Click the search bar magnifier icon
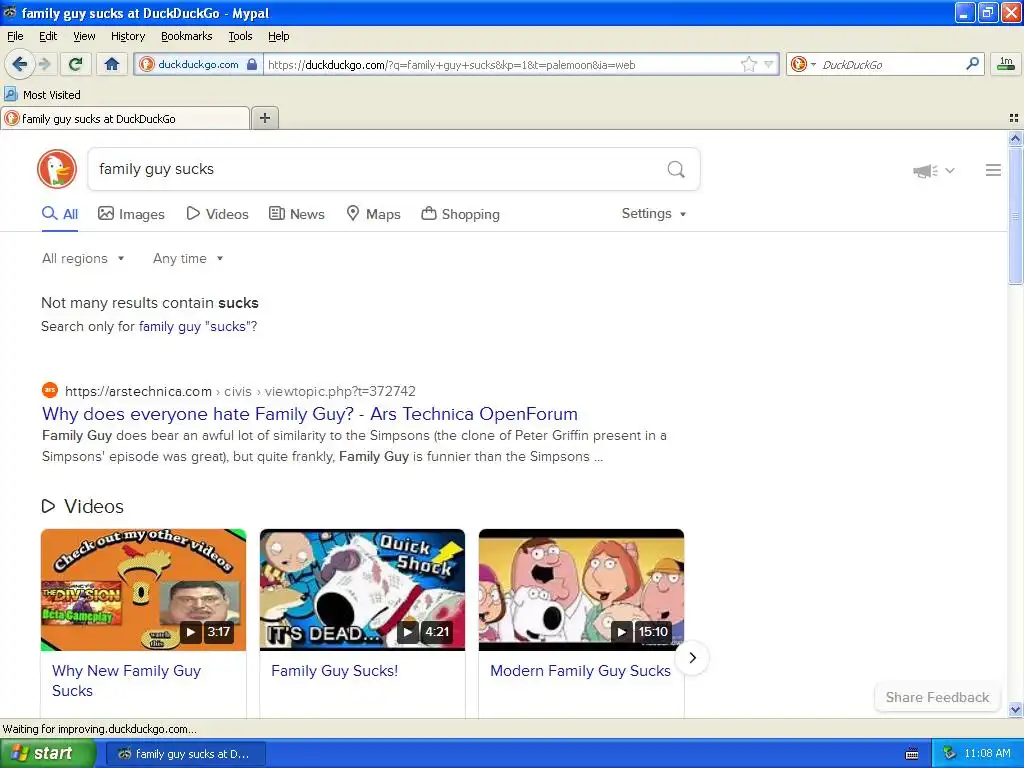The image size is (1024, 768). [x=972, y=64]
